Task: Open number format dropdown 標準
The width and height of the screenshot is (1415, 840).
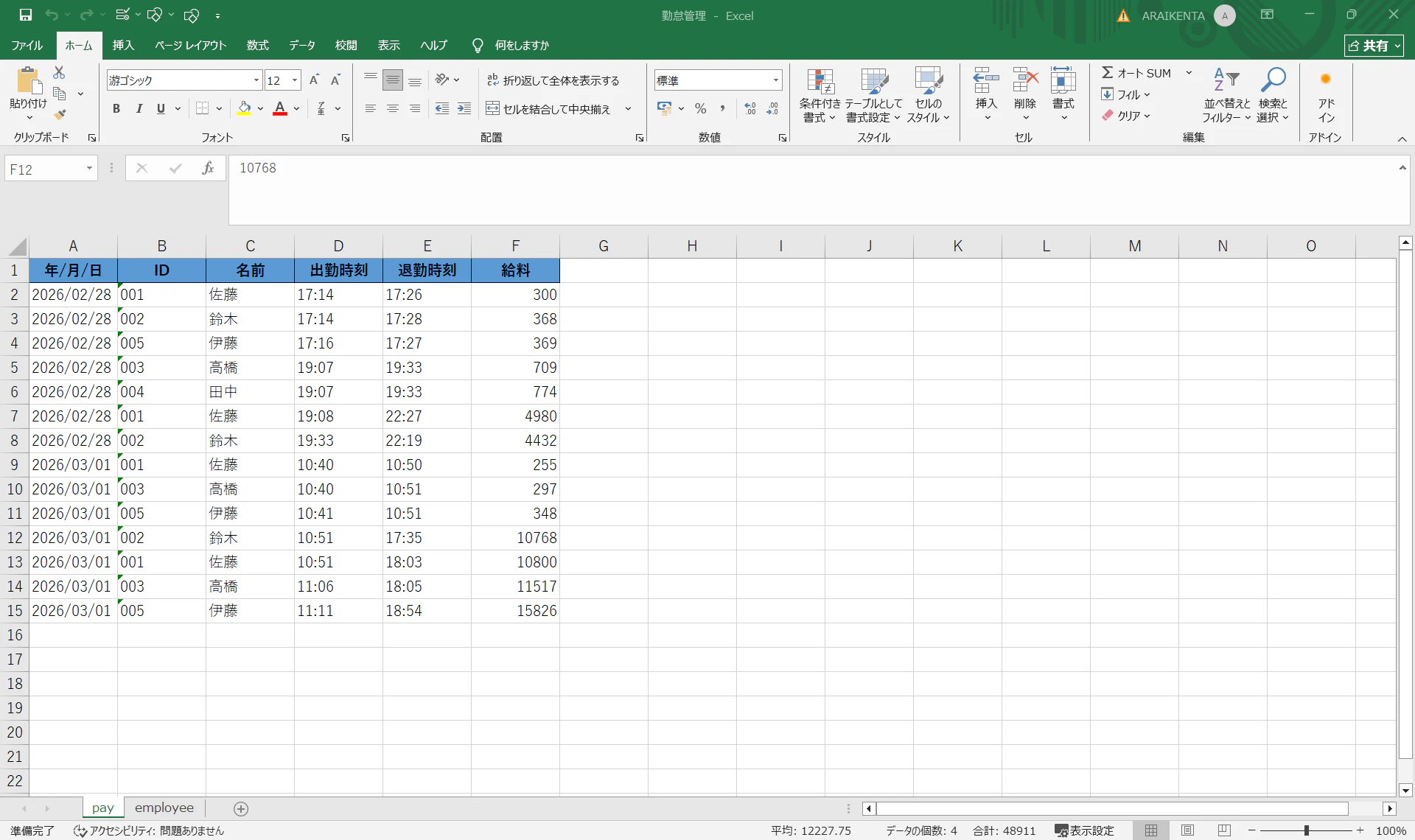Action: pyautogui.click(x=775, y=80)
